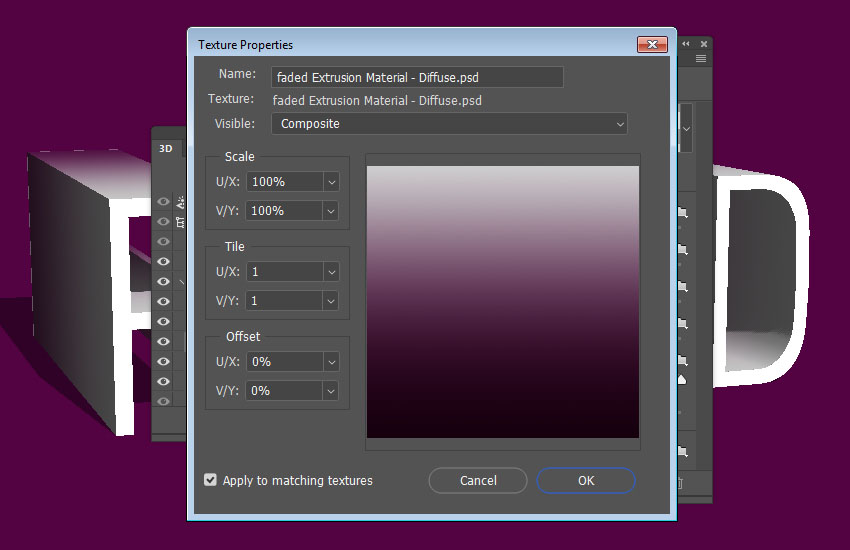Close the right panel with the X icon
Image resolution: width=850 pixels, height=550 pixels.
coord(704,44)
